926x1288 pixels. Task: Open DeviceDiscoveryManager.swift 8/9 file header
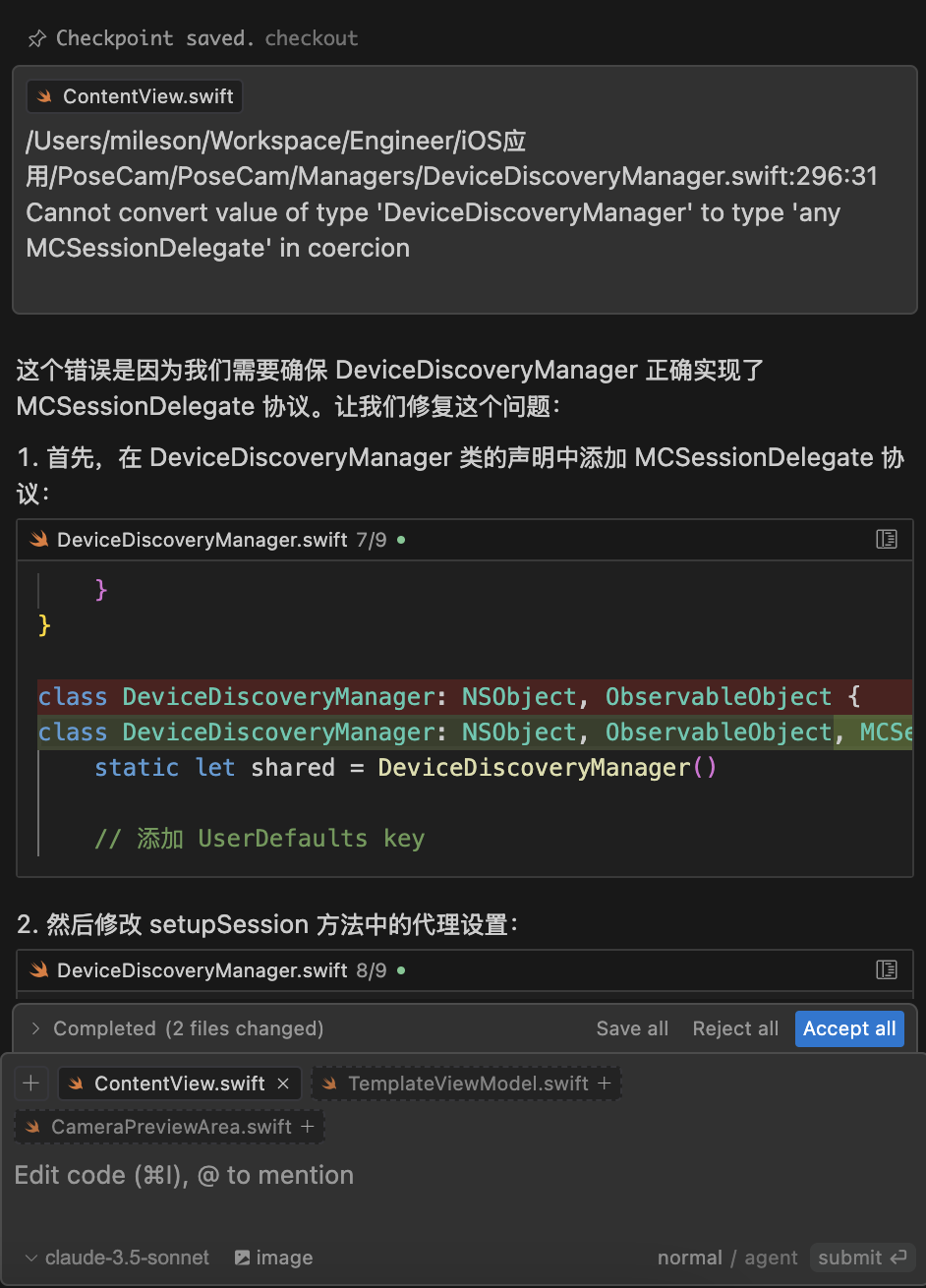465,970
